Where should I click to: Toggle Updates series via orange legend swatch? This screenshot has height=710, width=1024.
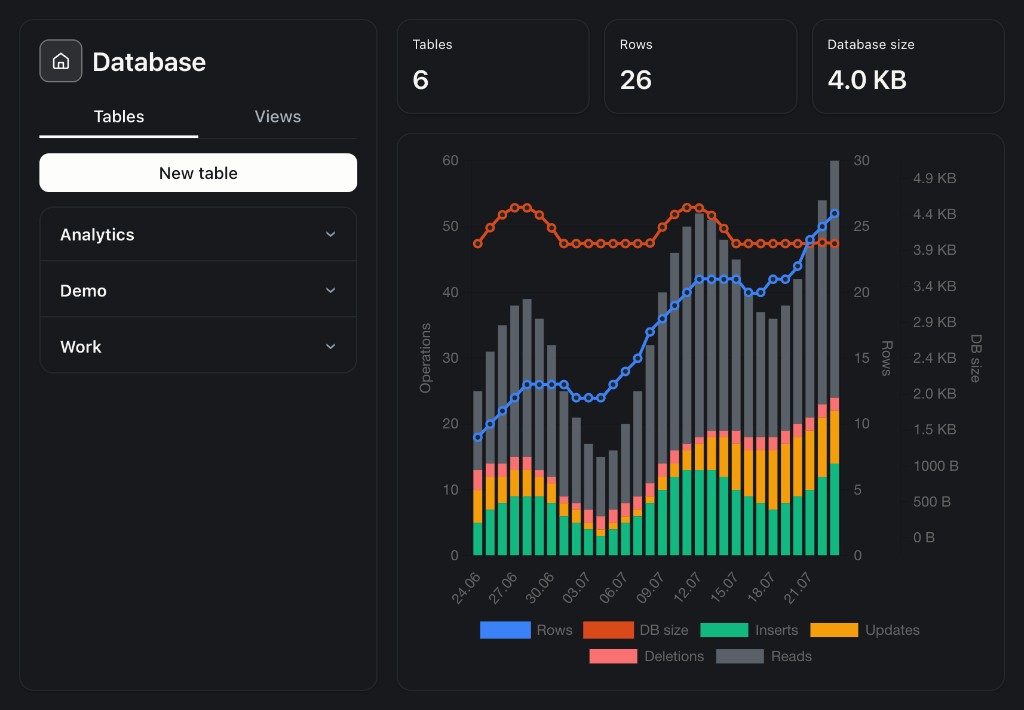[834, 630]
